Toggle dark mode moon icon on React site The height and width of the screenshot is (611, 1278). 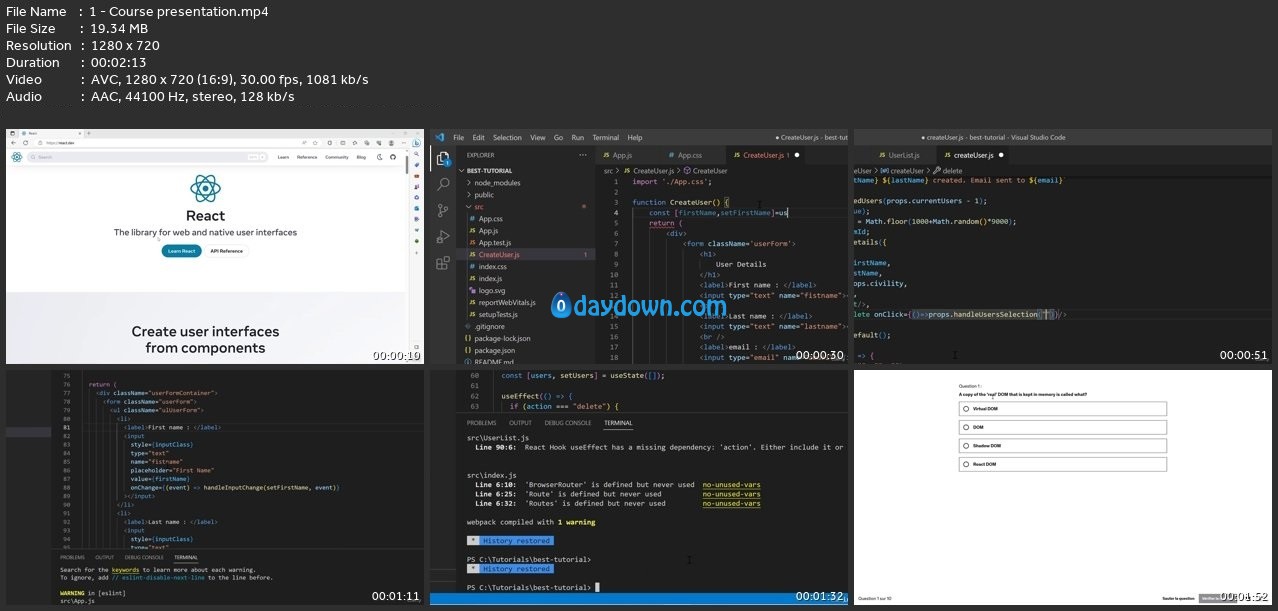tap(380, 157)
